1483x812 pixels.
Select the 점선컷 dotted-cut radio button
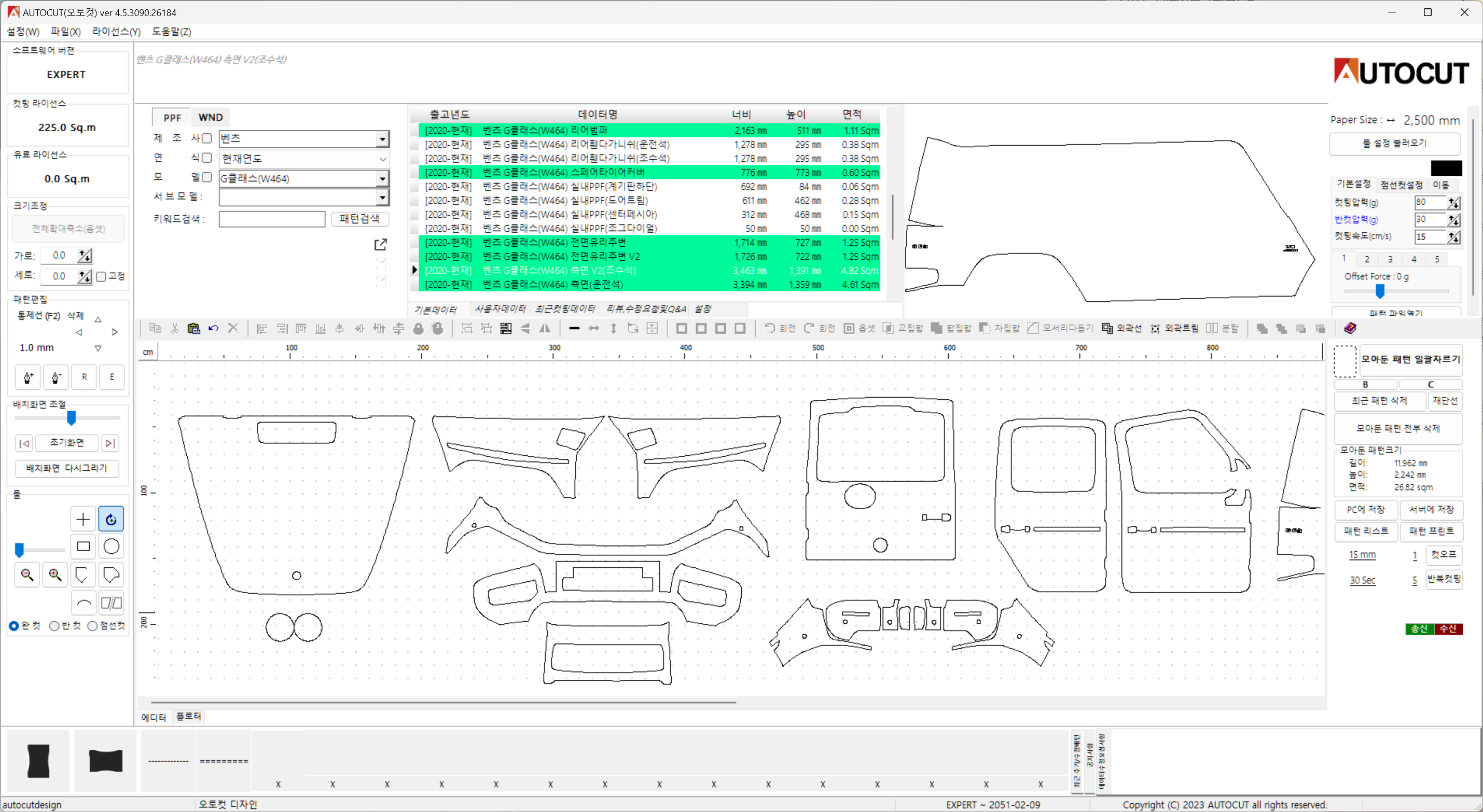coord(92,625)
